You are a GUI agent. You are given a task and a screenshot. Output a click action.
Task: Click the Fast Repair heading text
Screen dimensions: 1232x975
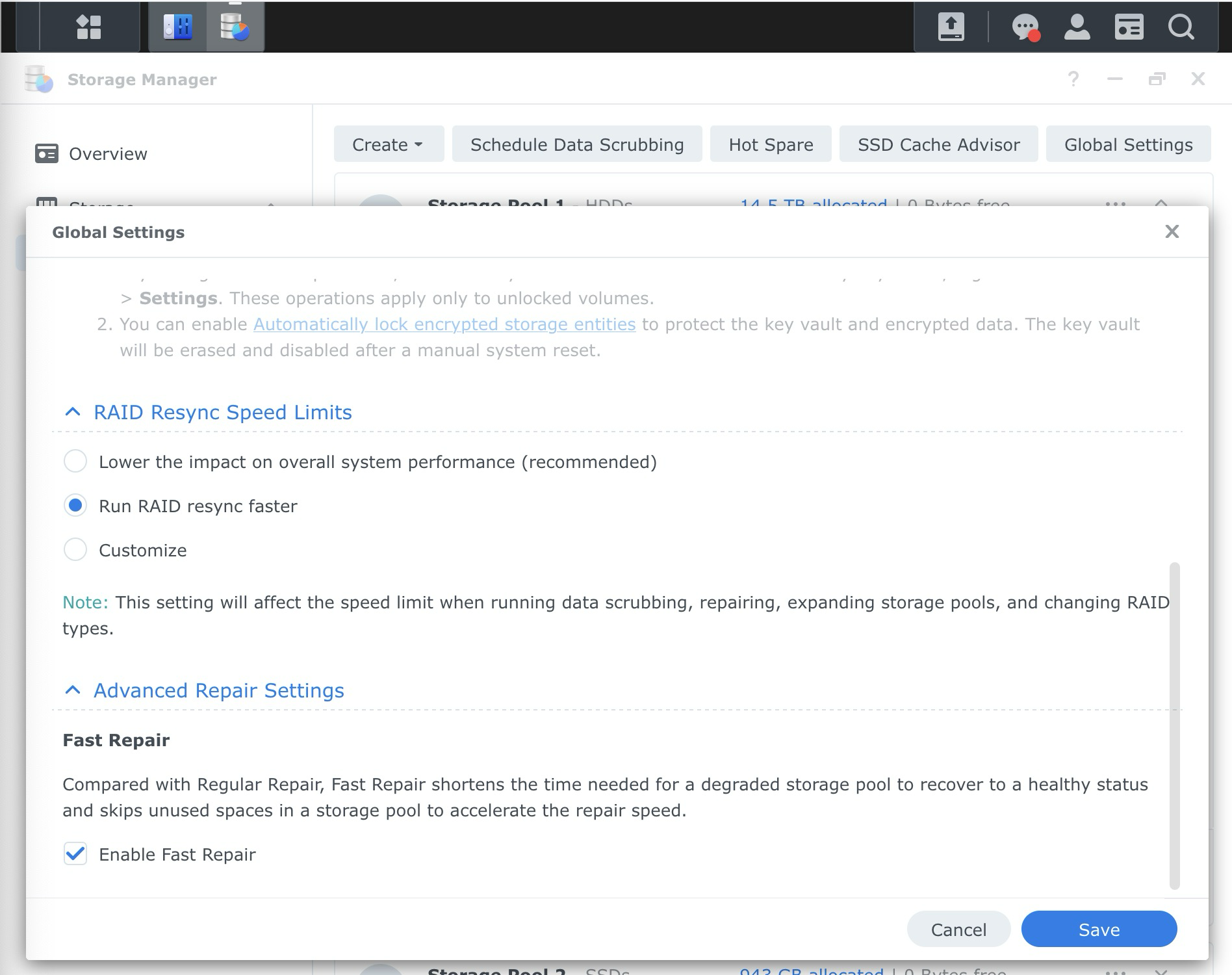116,740
